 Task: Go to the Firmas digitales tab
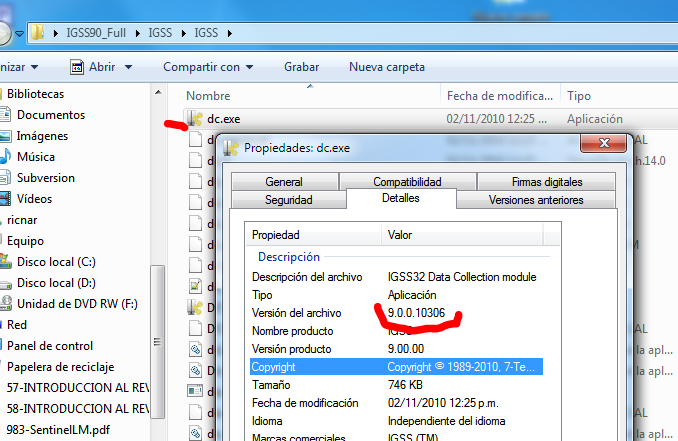(544, 182)
